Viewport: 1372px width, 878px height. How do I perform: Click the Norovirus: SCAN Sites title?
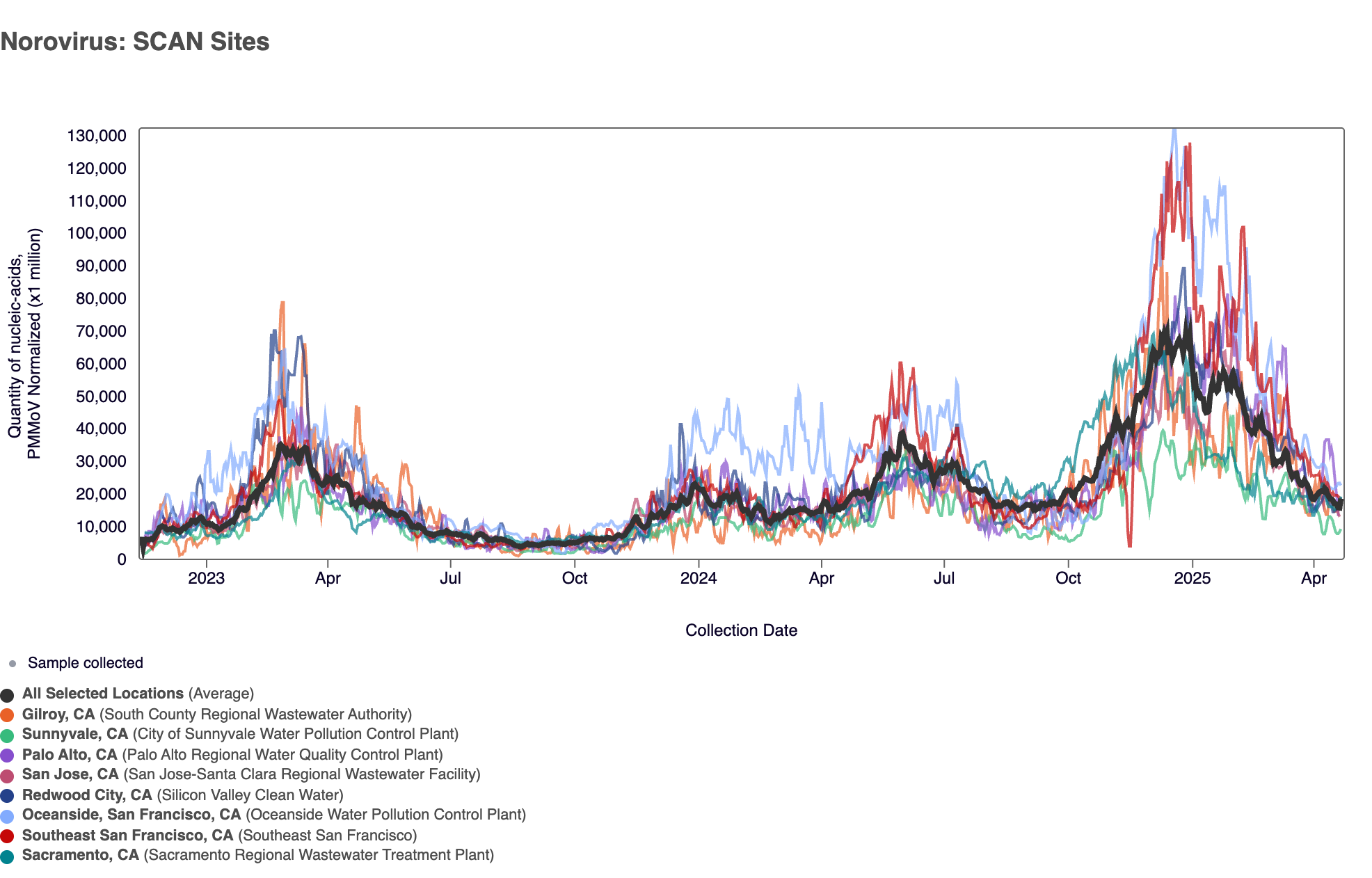point(135,42)
